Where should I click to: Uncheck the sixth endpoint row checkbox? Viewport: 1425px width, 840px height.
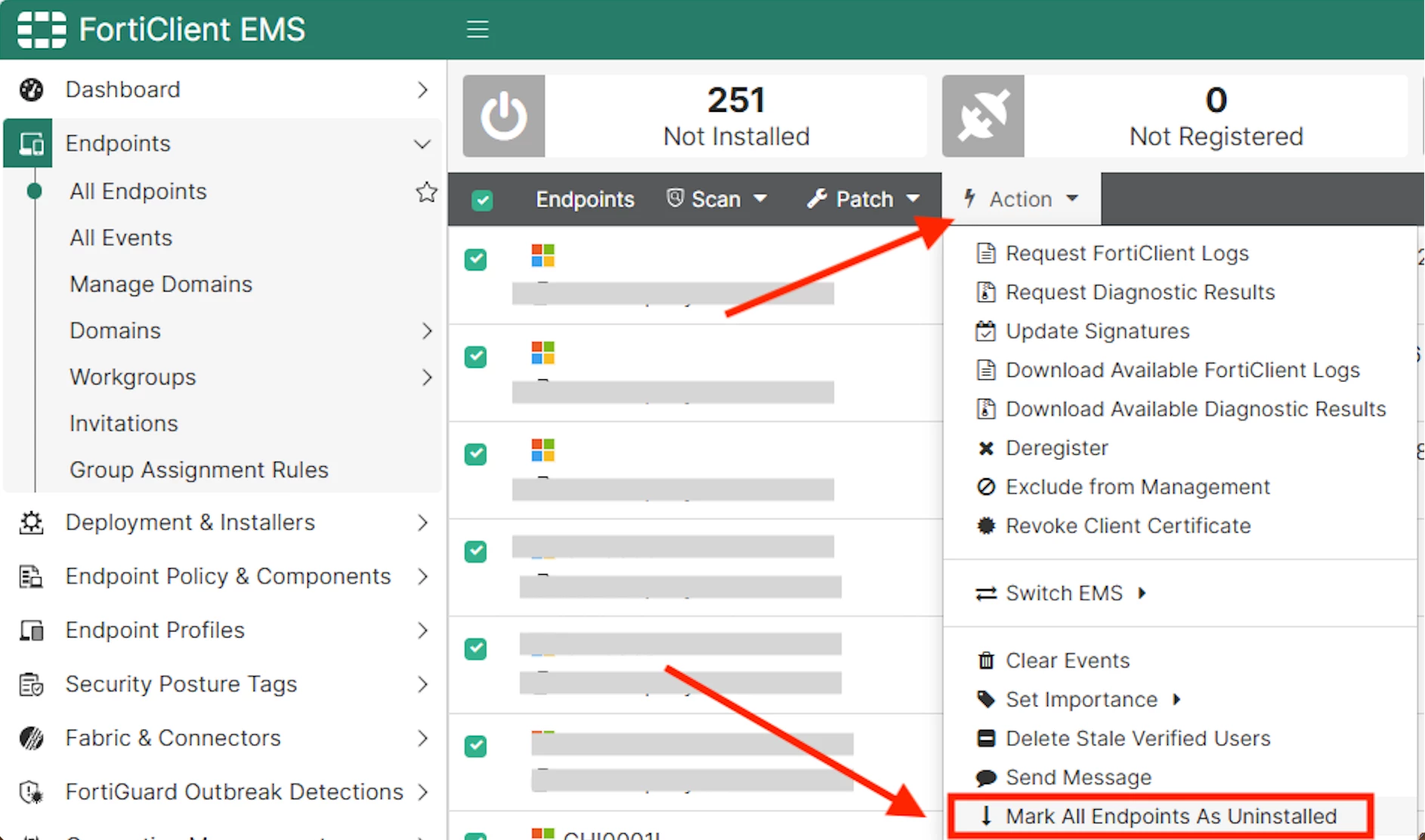[x=475, y=746]
